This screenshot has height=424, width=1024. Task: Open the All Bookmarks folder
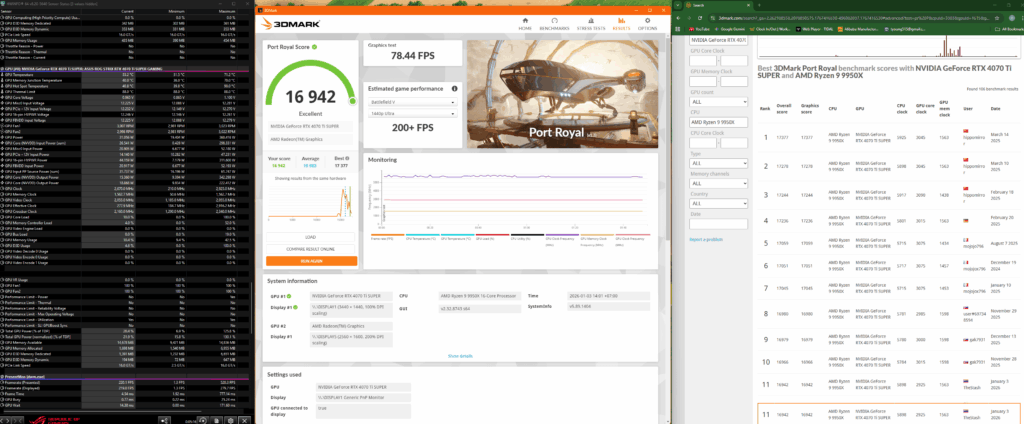(x=1009, y=29)
